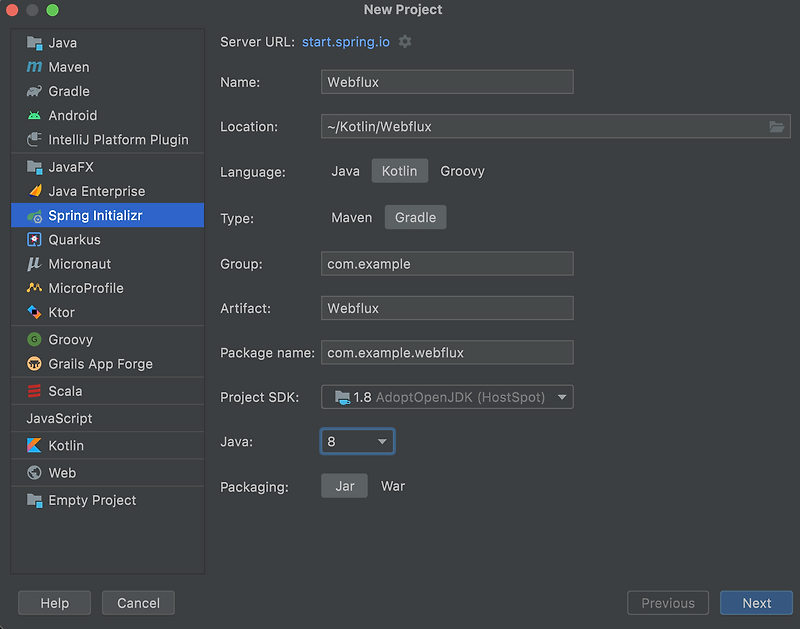Switch the build type to Maven
800x629 pixels.
351,217
